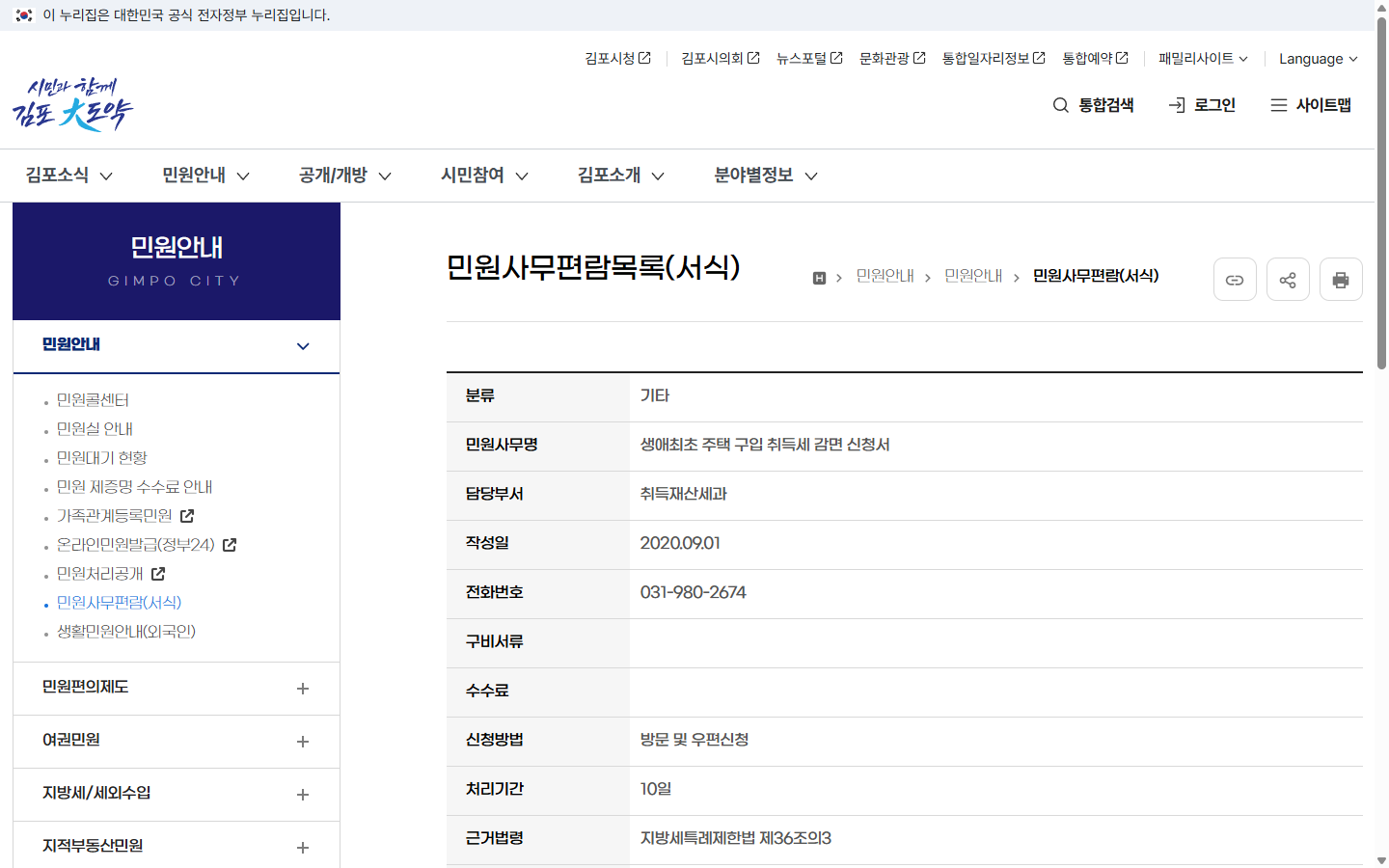This screenshot has width=1389, height=868.
Task: Open the 김포소식 main menu
Action: [69, 176]
